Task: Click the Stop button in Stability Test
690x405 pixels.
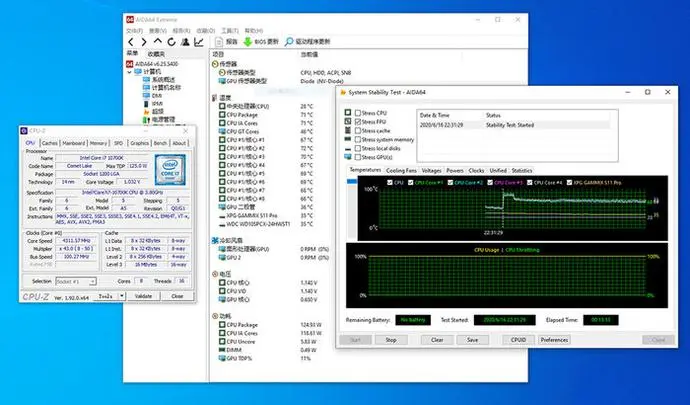Action: coord(391,340)
